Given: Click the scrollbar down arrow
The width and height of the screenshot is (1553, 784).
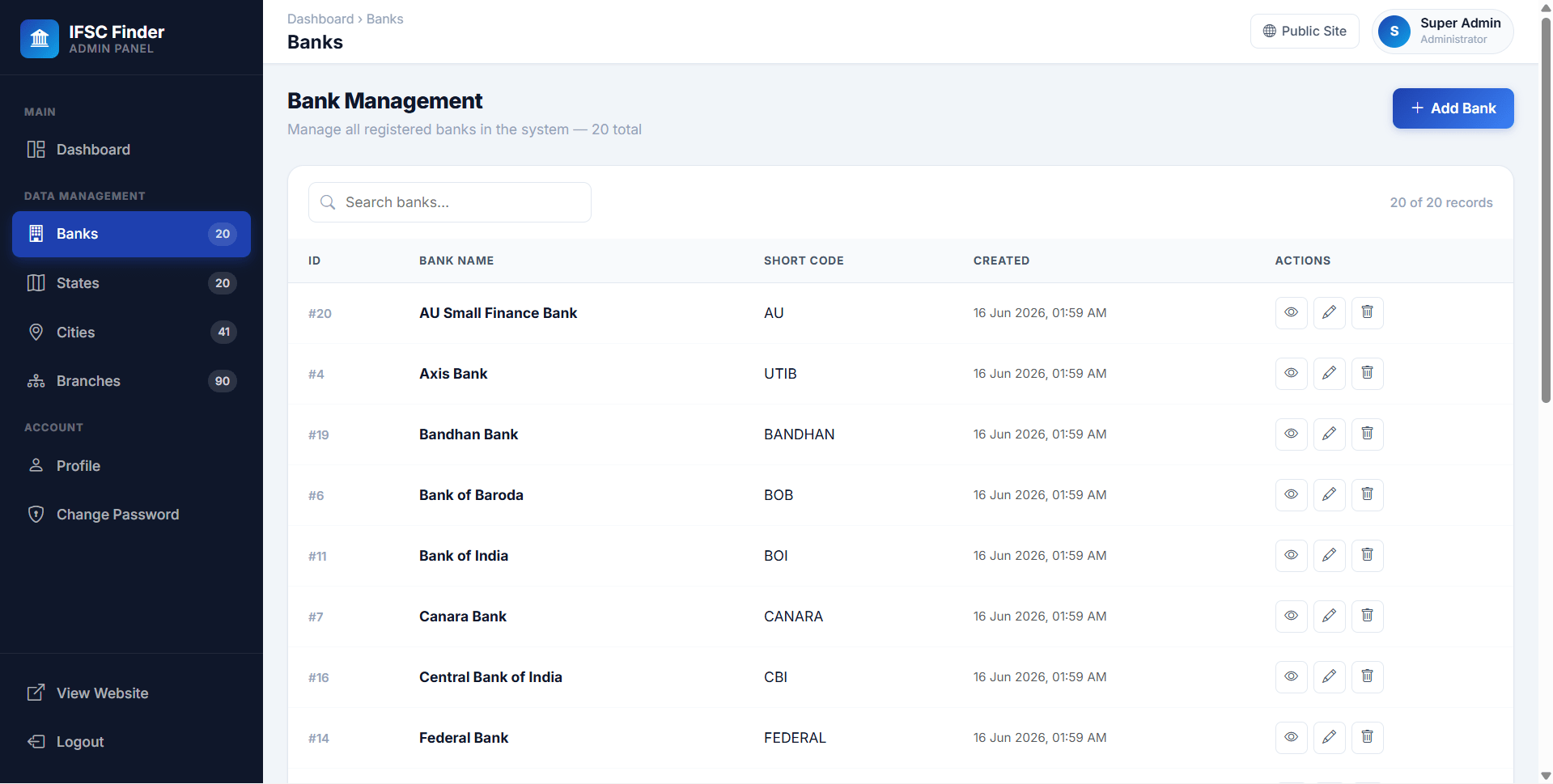Looking at the screenshot, I should 1546,776.
